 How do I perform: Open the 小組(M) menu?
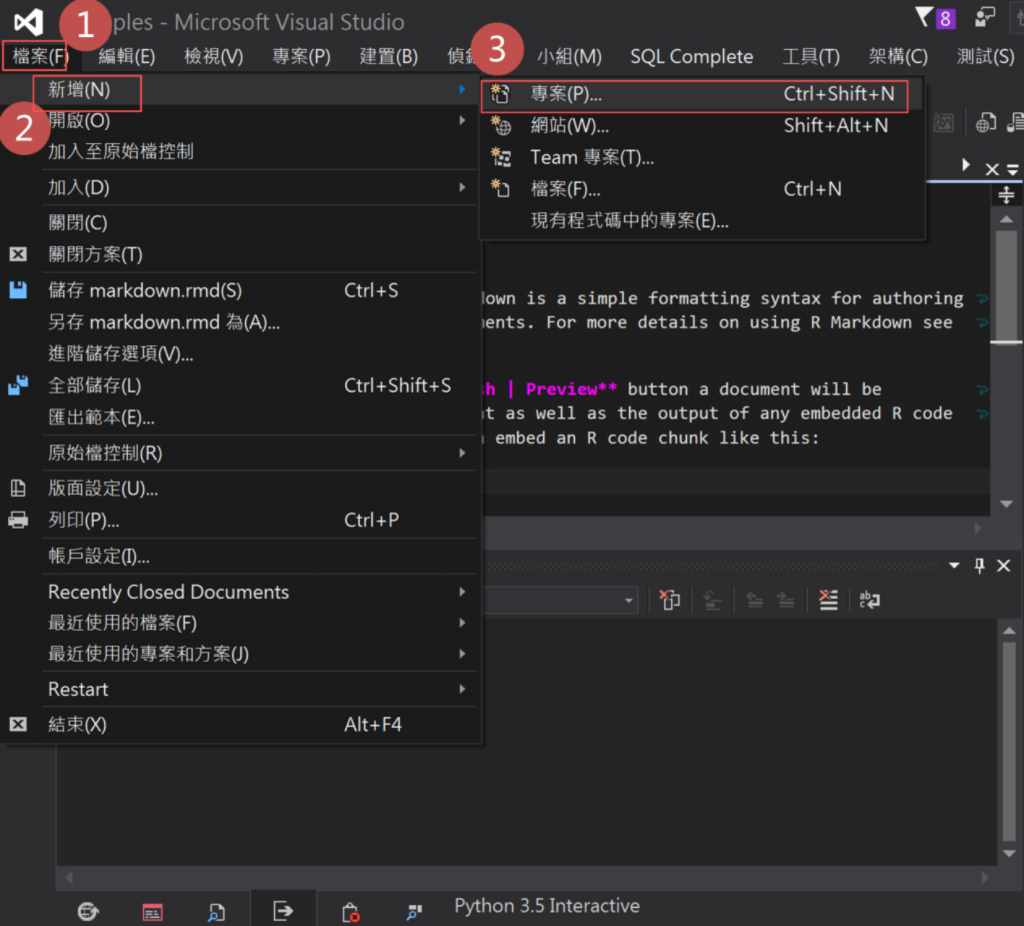[569, 56]
